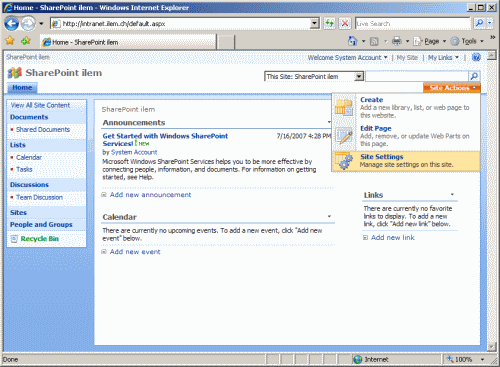Open the search provider options dropdown
This screenshot has width=500, height=367.
(x=489, y=23)
